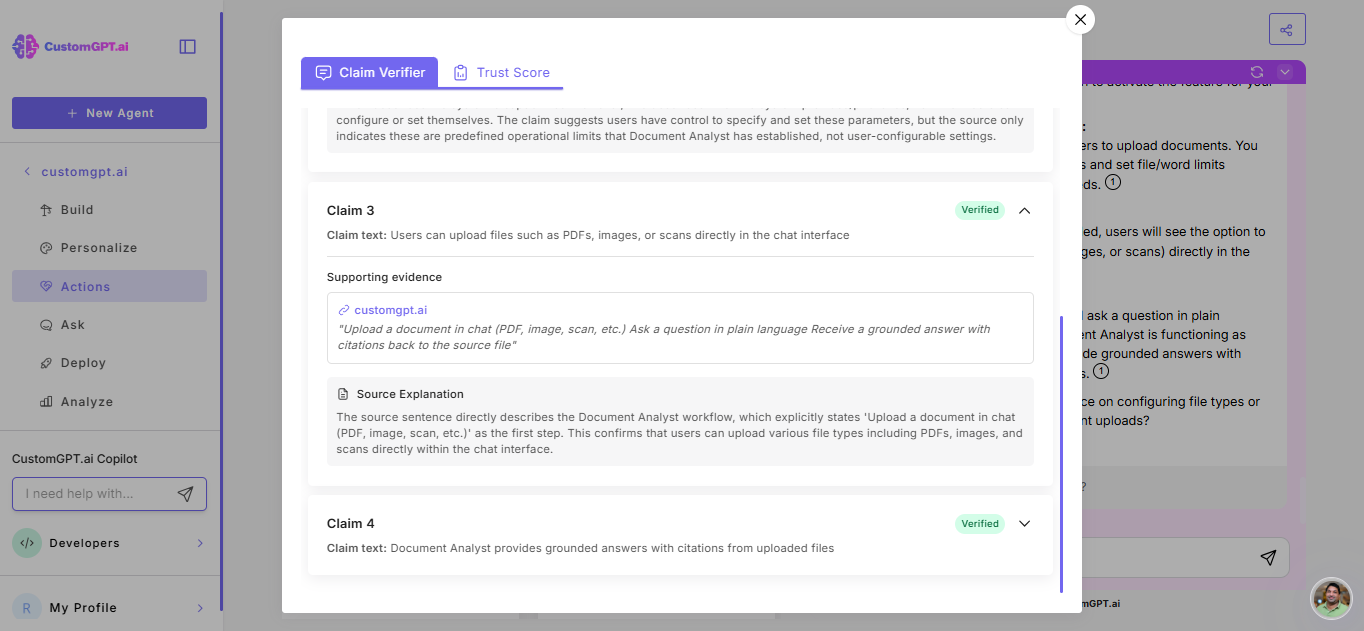Click the Ask chat bubble icon
This screenshot has height=631, width=1364.
[x=45, y=325]
